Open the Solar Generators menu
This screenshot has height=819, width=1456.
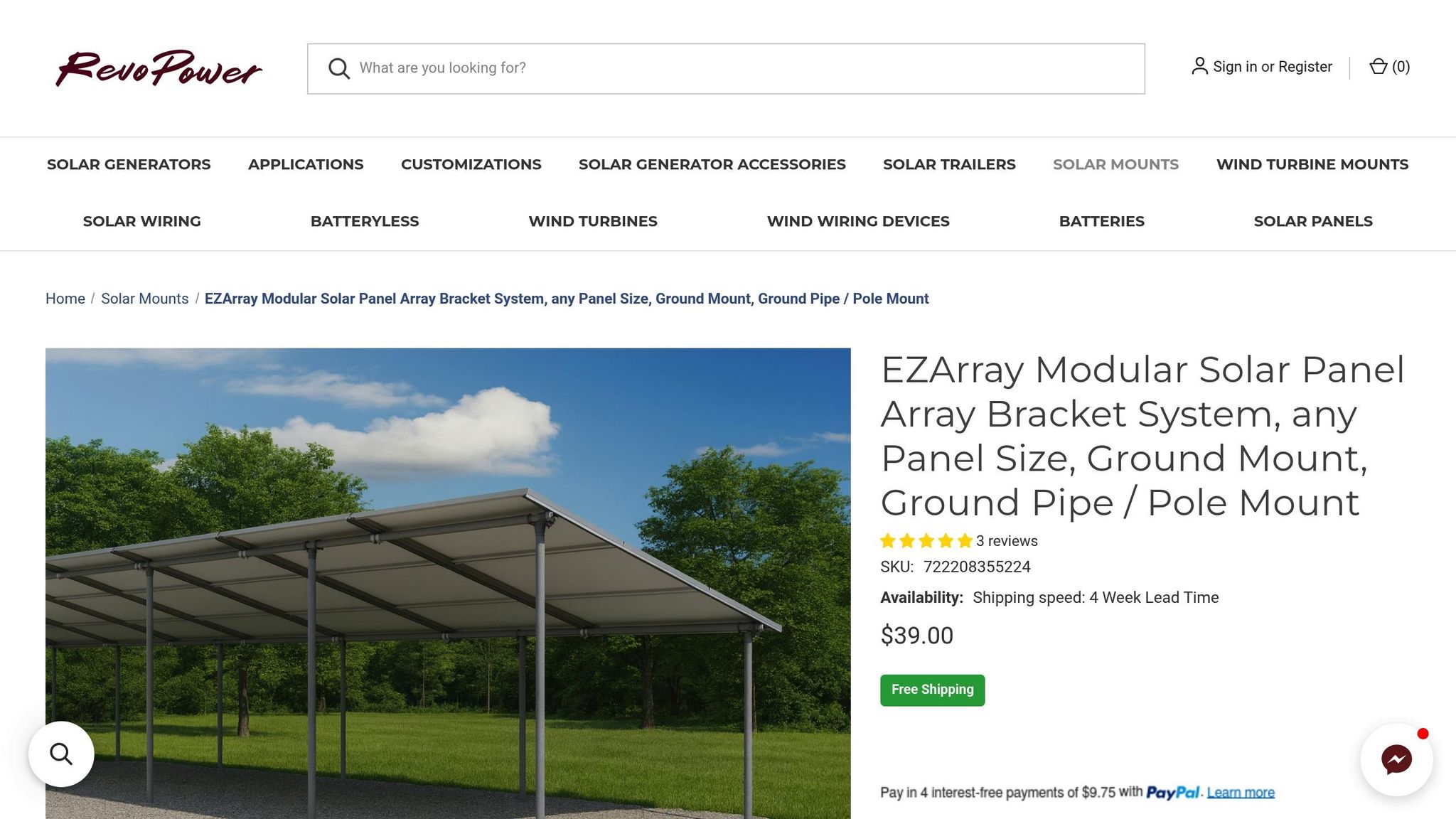pos(129,164)
